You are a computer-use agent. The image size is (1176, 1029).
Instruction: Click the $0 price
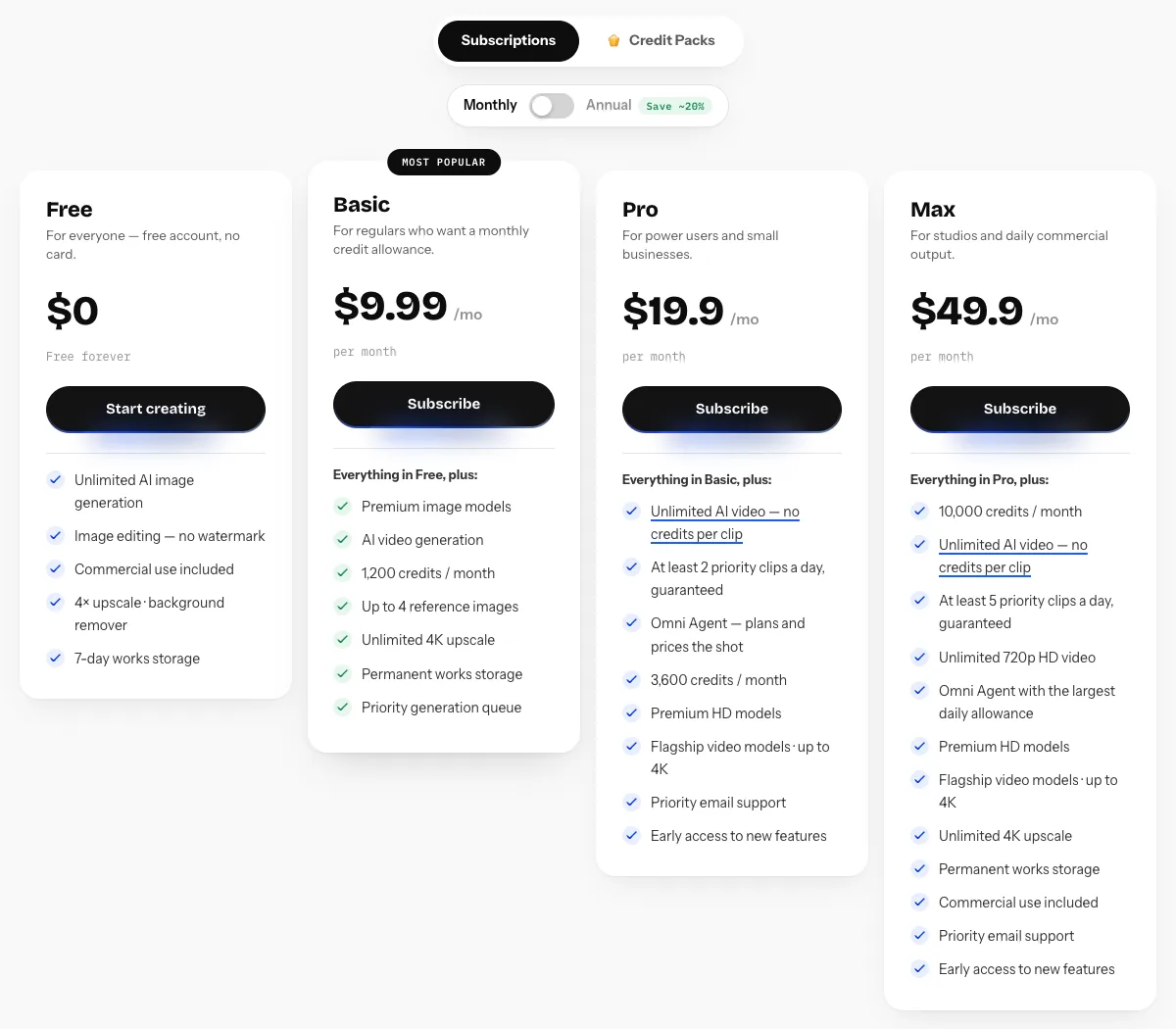pyautogui.click(x=73, y=312)
